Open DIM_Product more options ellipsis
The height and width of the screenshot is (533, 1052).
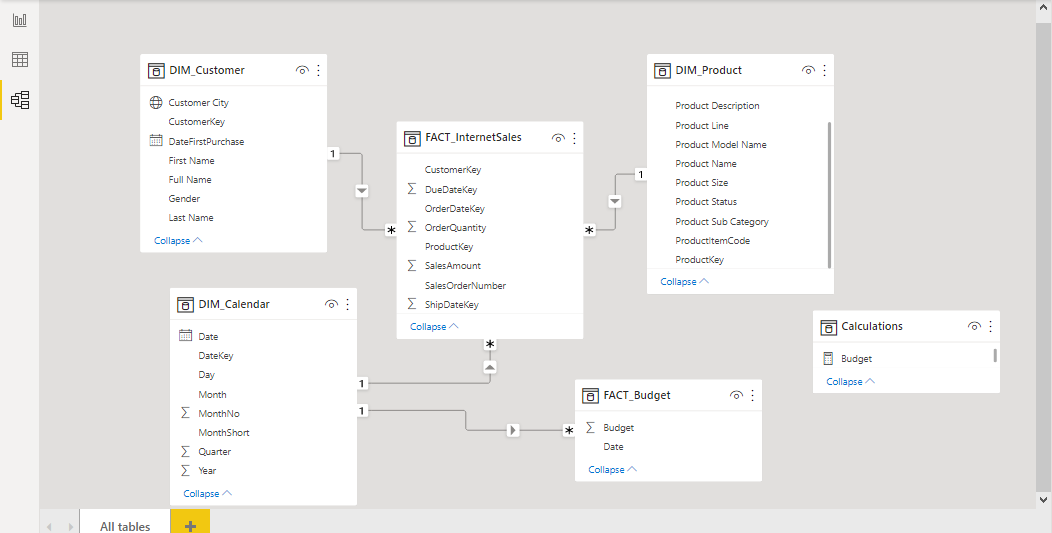coord(825,70)
